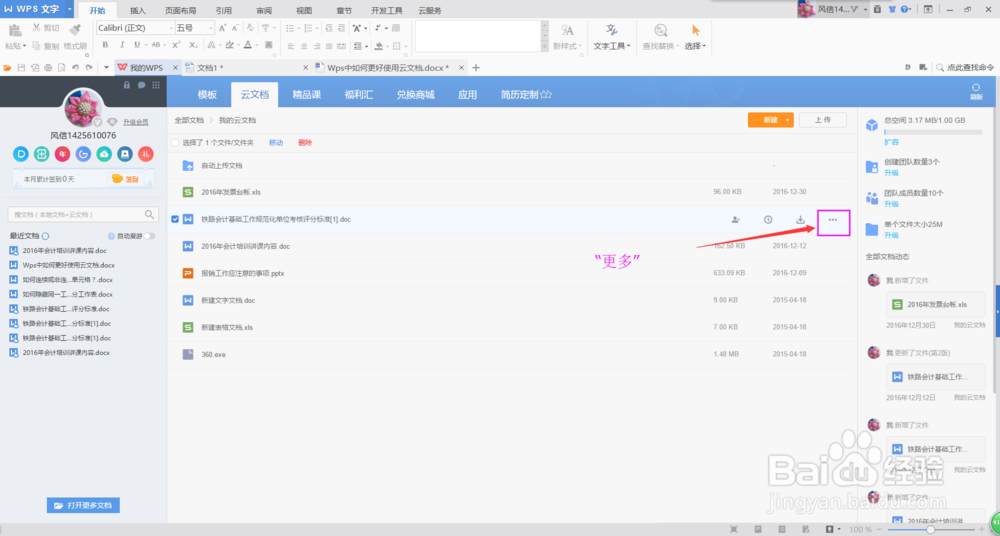The height and width of the screenshot is (536, 1000).
Task: Click the Open folder icon in quick toolbar
Action: tap(8, 68)
